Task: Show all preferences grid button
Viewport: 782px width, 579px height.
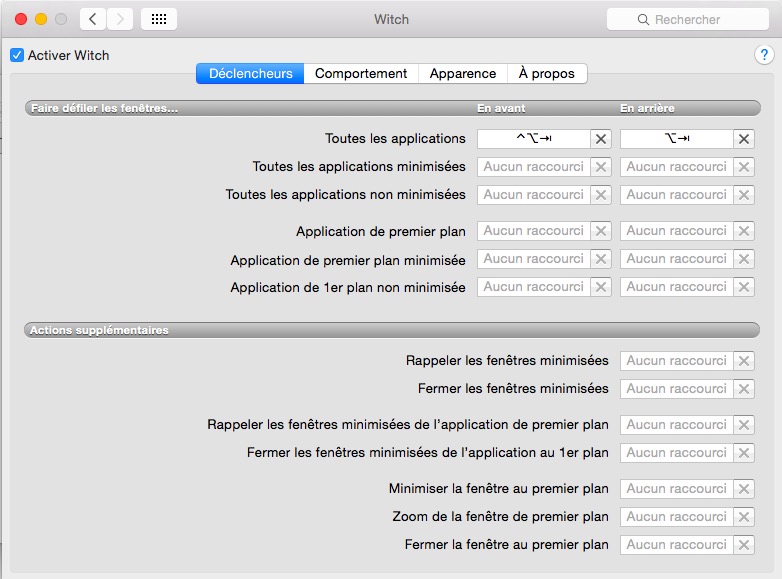Action: [159, 19]
